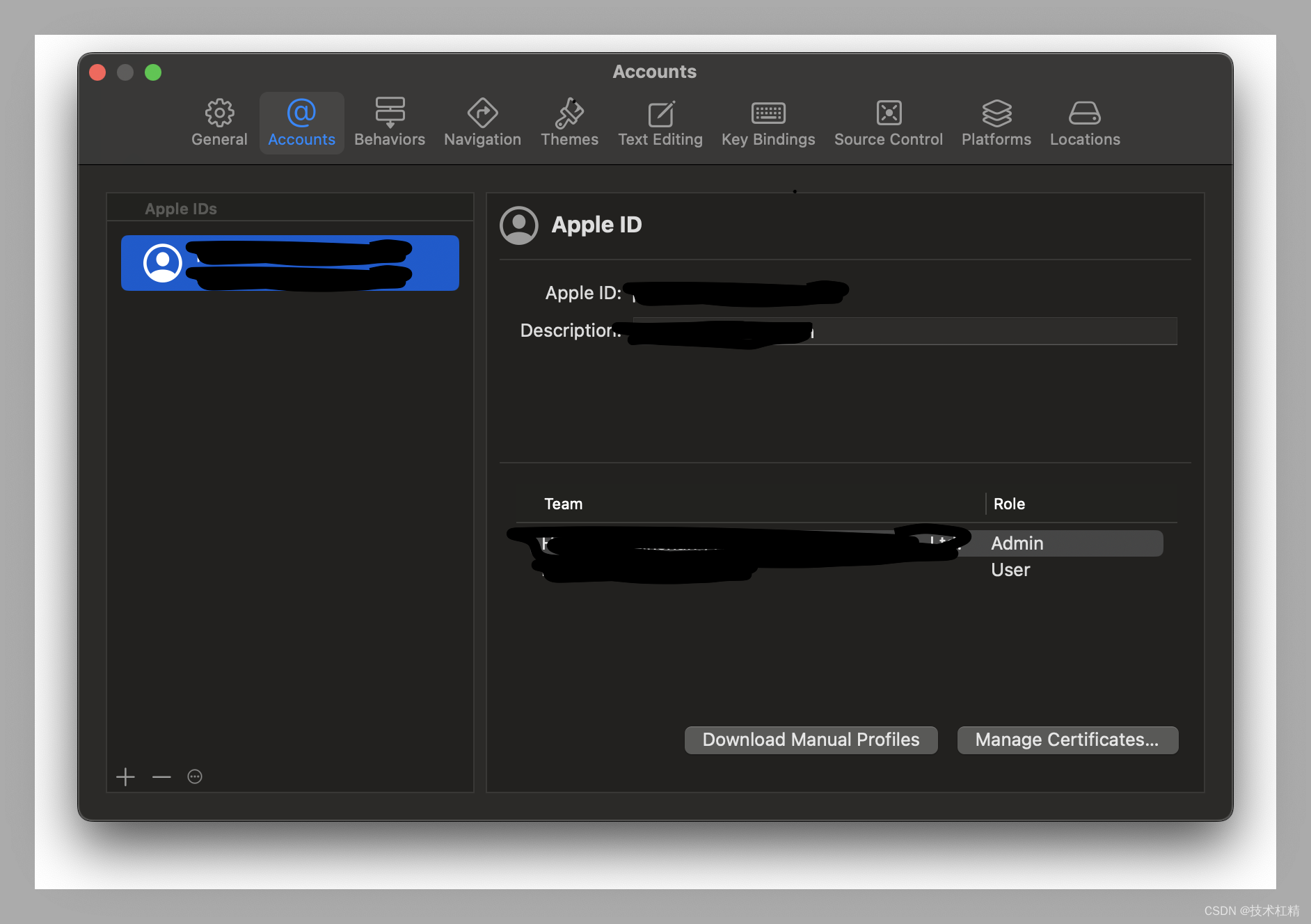The image size is (1311, 924).
Task: Add a new Apple ID with plus
Action: pyautogui.click(x=125, y=776)
